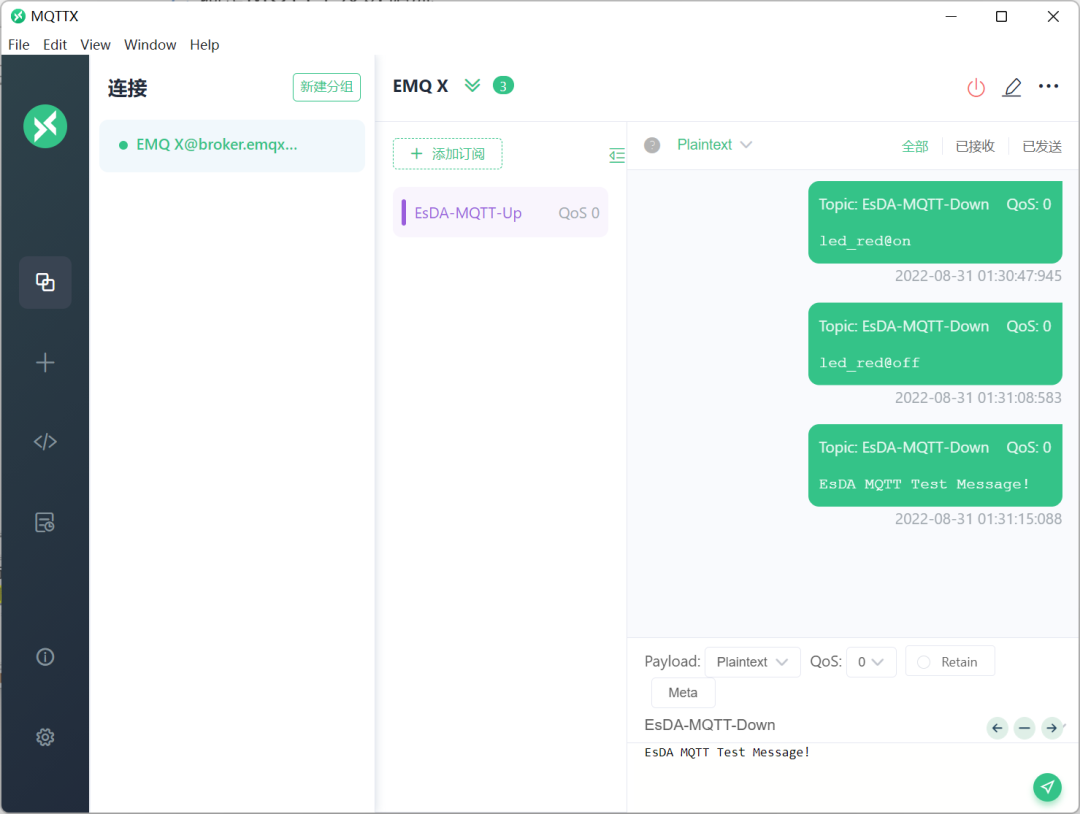Click timestamp 2022-08-31 01:31:08:583
The width and height of the screenshot is (1080, 814).
point(978,398)
